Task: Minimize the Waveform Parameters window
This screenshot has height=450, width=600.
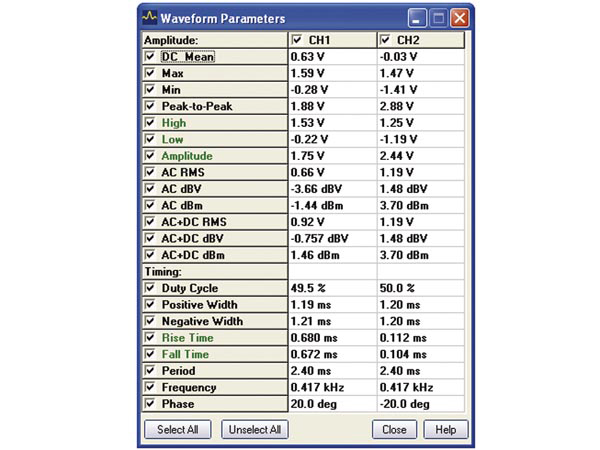Action: [417, 19]
